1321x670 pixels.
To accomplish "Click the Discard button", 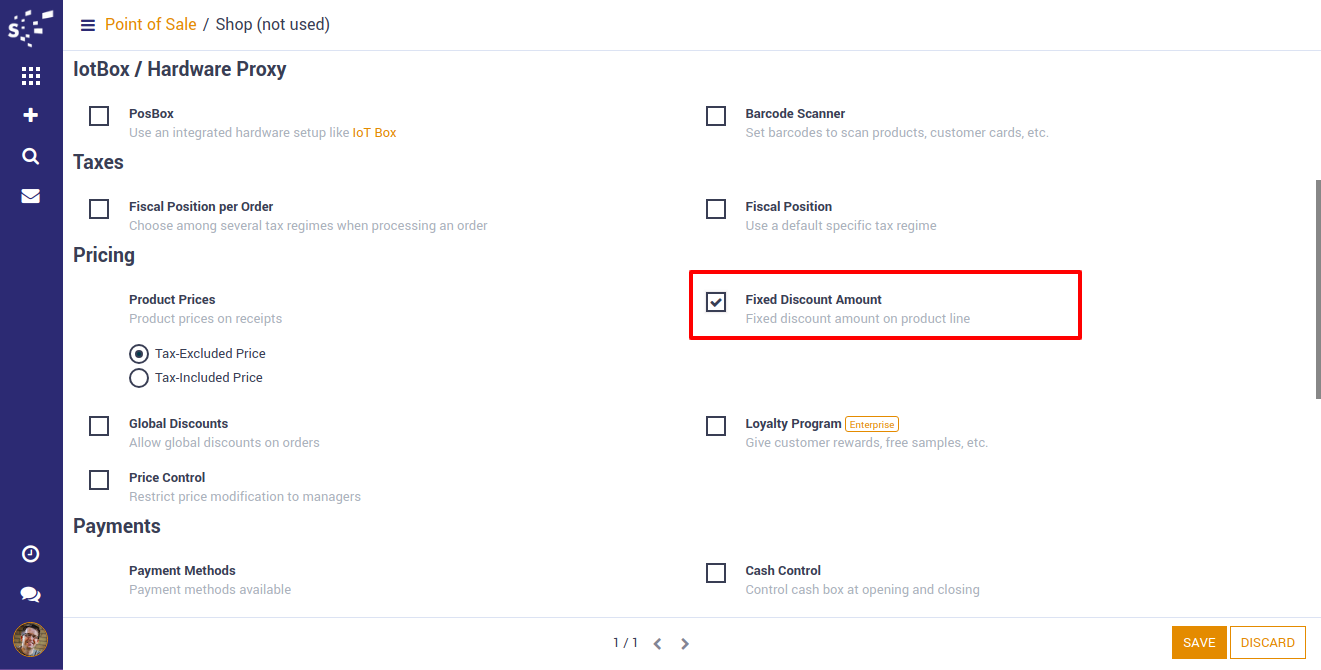I will pyautogui.click(x=1268, y=643).
